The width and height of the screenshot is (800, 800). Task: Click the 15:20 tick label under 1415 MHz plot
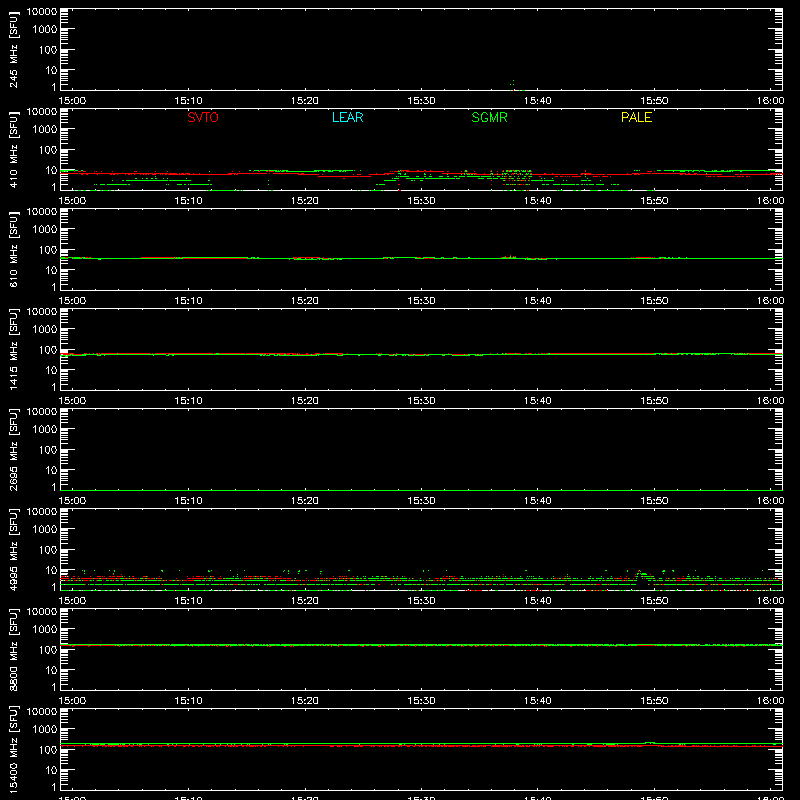[x=305, y=401]
